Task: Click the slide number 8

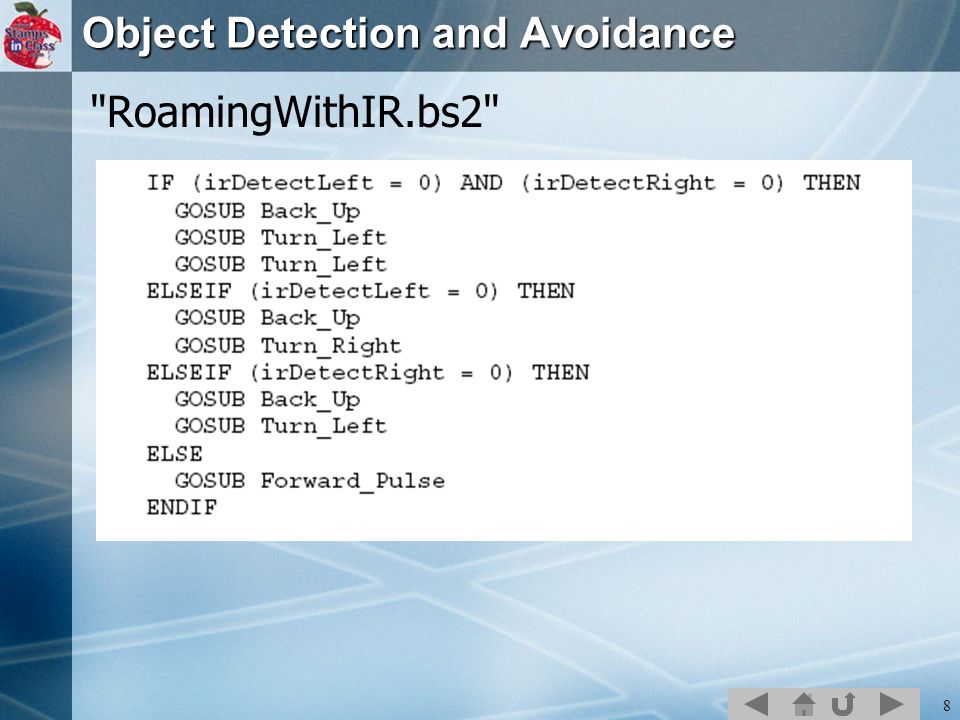Action: [947, 705]
